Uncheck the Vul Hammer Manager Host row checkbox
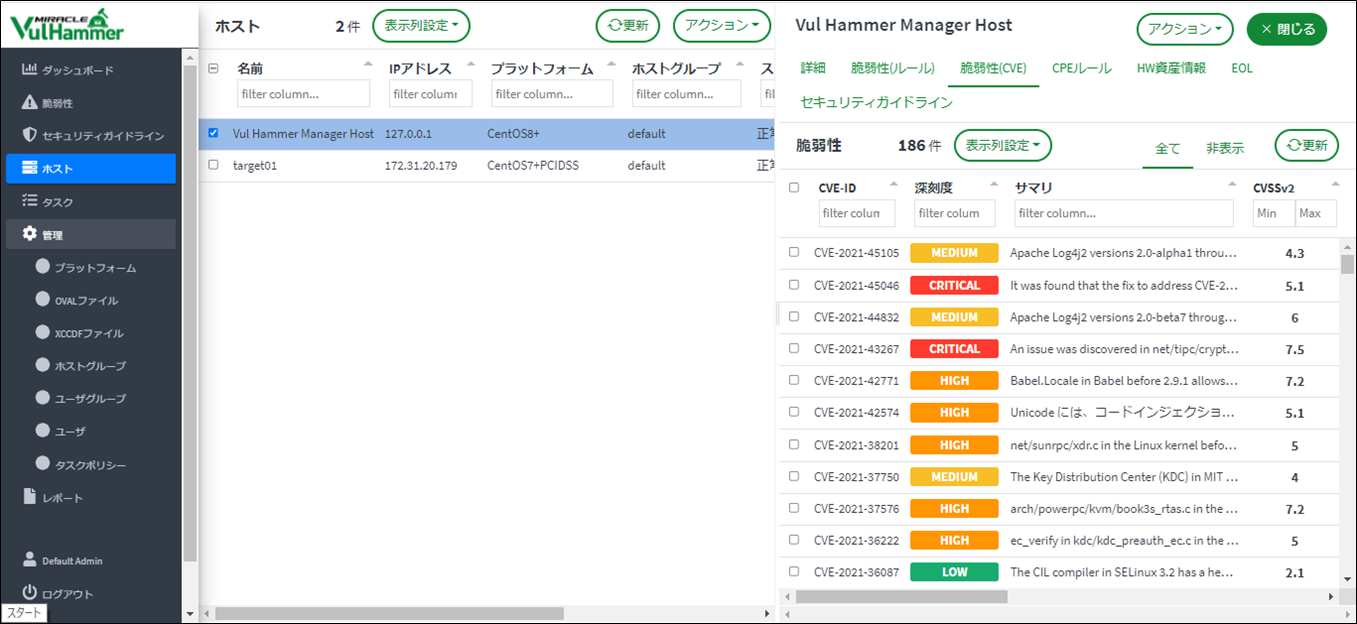Viewport: 1357px width, 624px height. click(x=213, y=133)
